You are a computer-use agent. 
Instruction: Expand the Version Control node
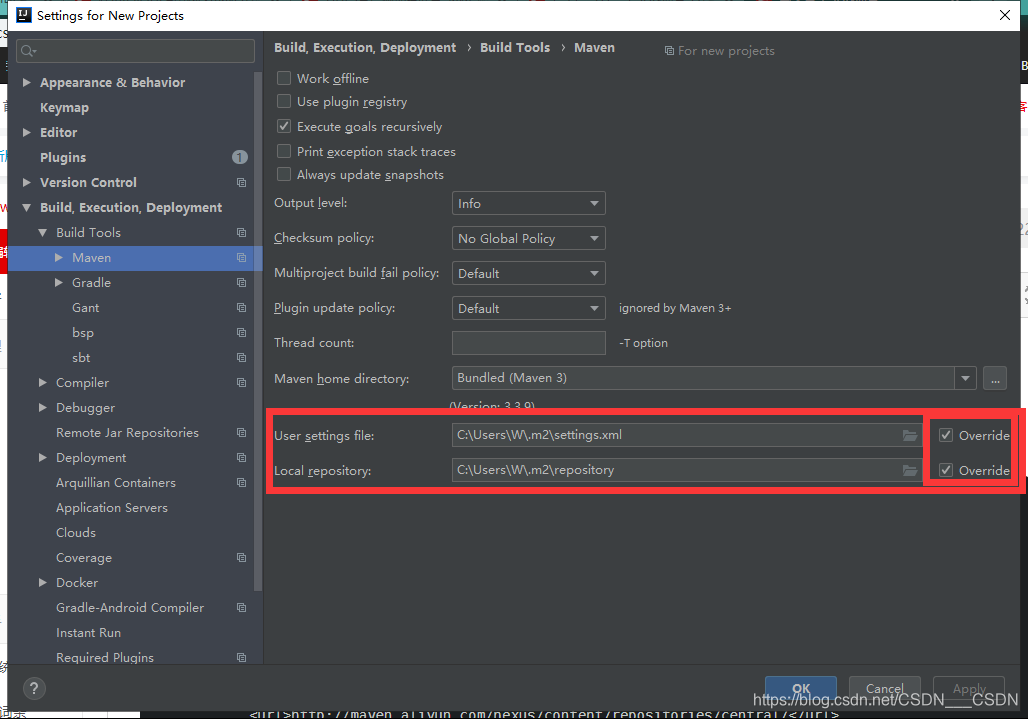[27, 182]
